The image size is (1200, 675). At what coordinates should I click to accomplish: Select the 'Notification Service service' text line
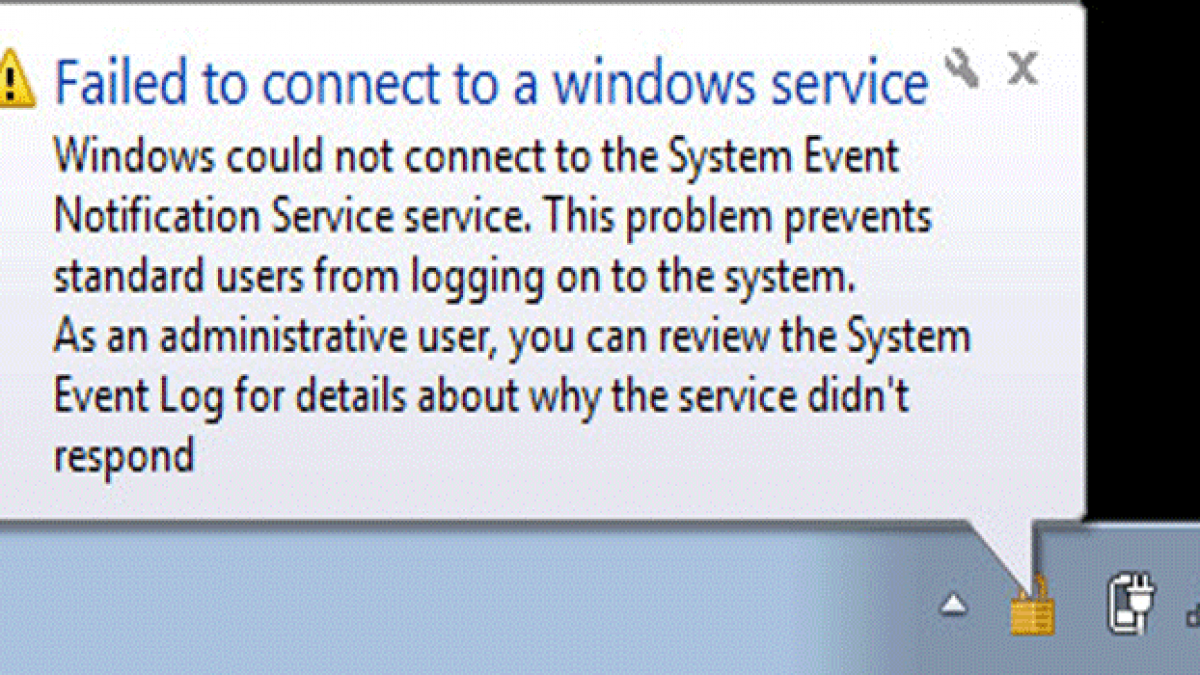(492, 218)
